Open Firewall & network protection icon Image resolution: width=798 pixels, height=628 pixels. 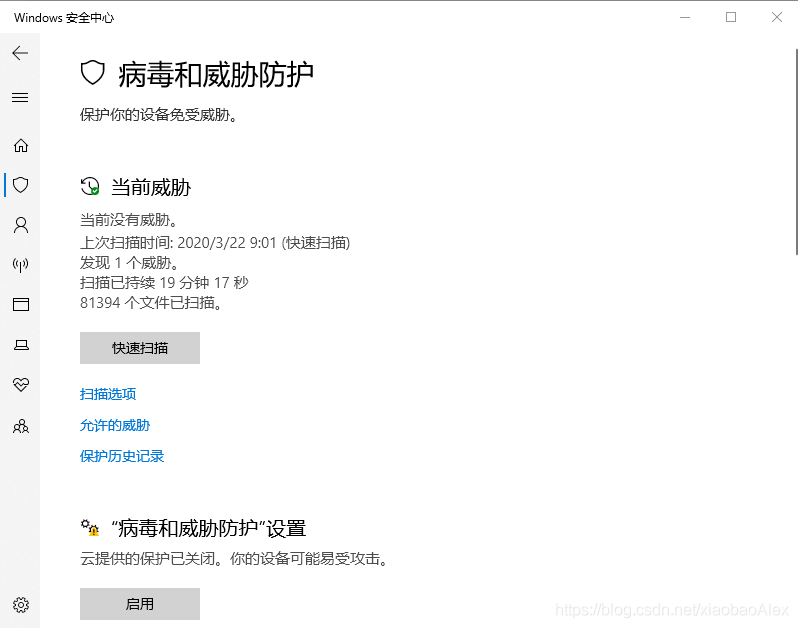tap(21, 265)
